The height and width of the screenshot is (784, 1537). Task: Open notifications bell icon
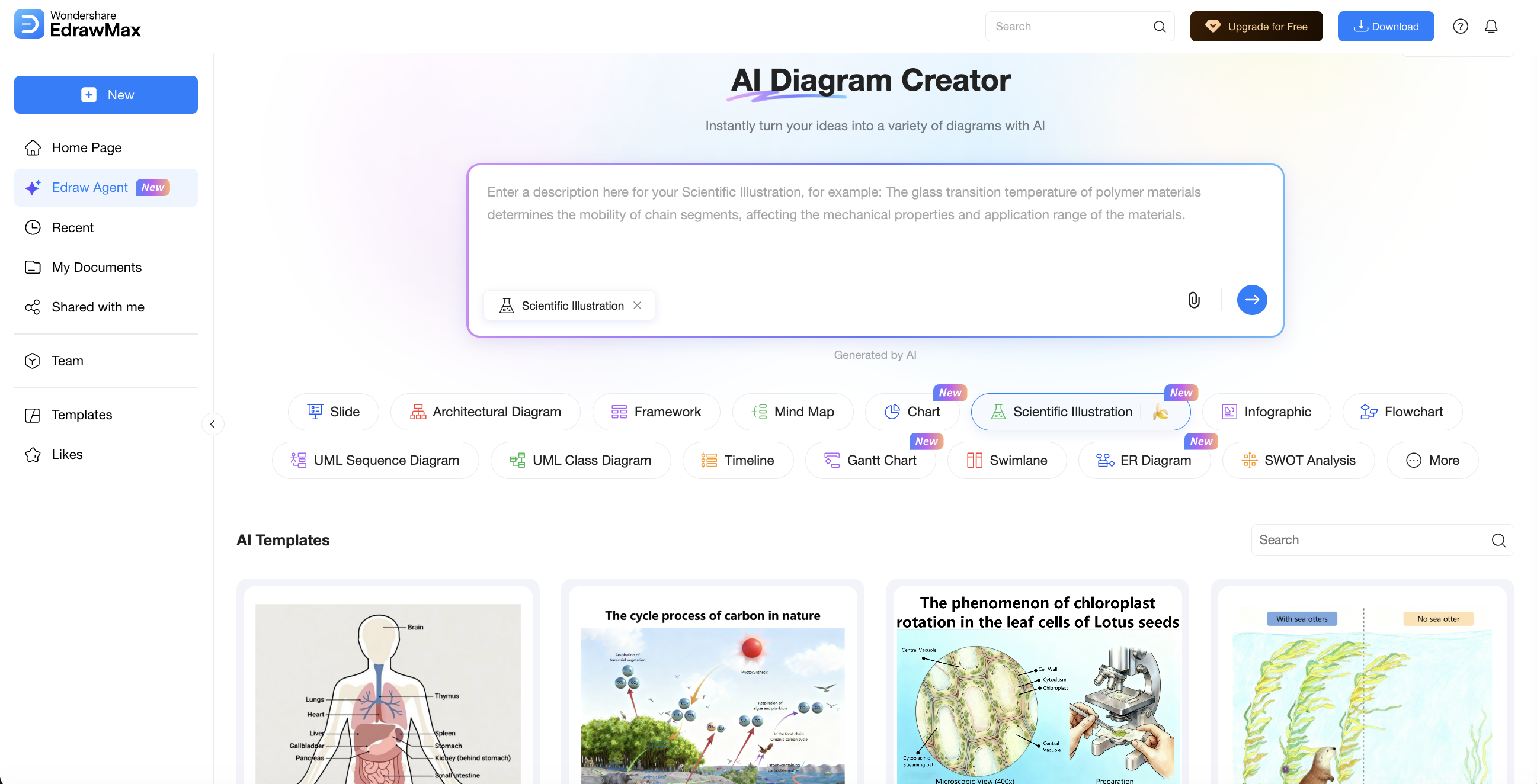coord(1491,26)
